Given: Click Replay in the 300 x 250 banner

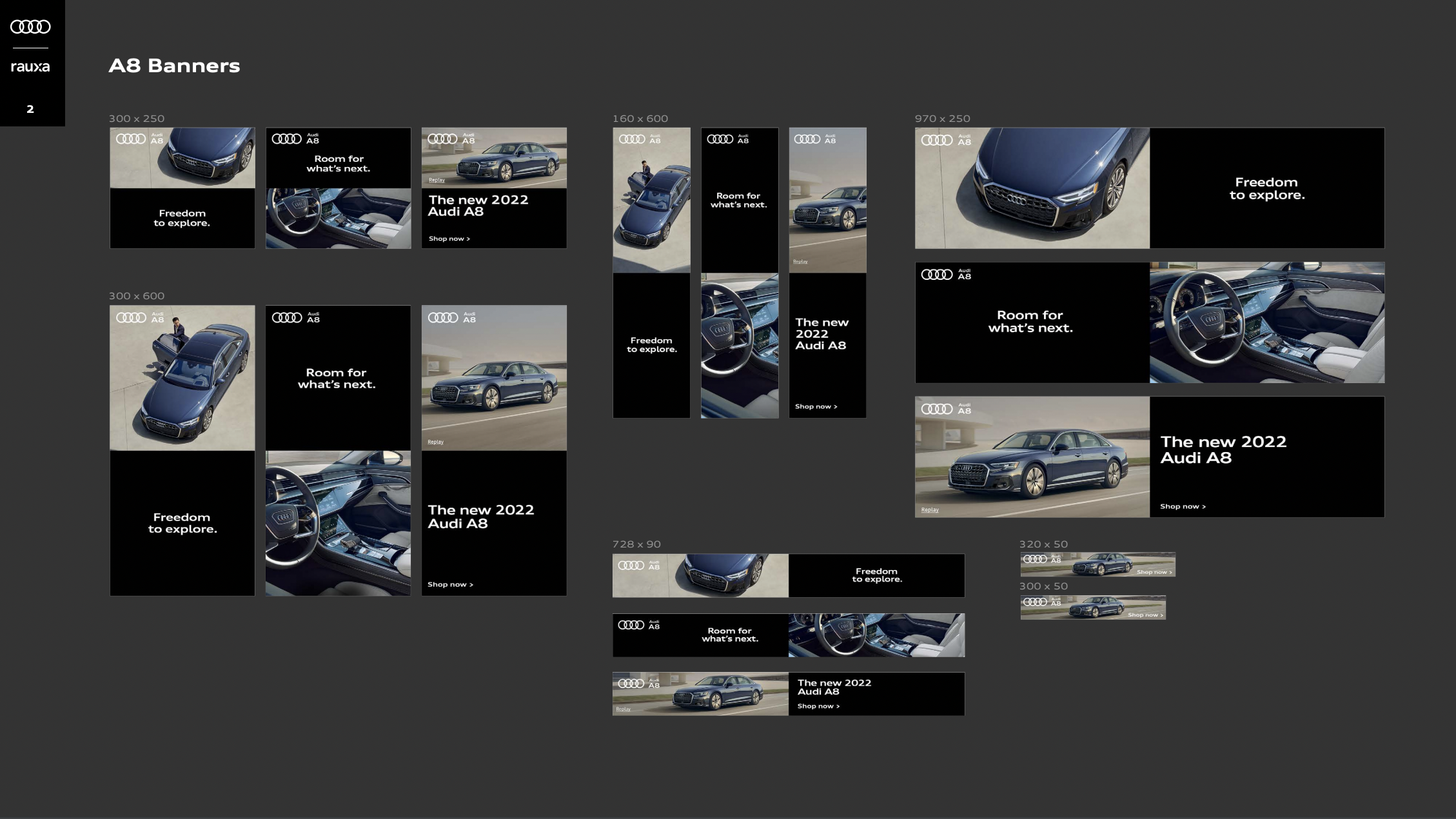Looking at the screenshot, I should click(437, 180).
